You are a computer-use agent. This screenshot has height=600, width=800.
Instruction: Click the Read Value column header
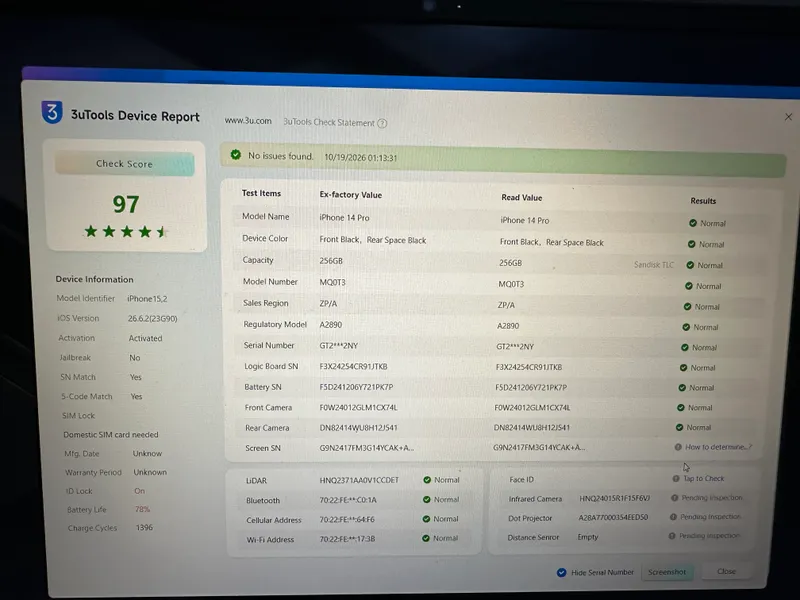[521, 197]
